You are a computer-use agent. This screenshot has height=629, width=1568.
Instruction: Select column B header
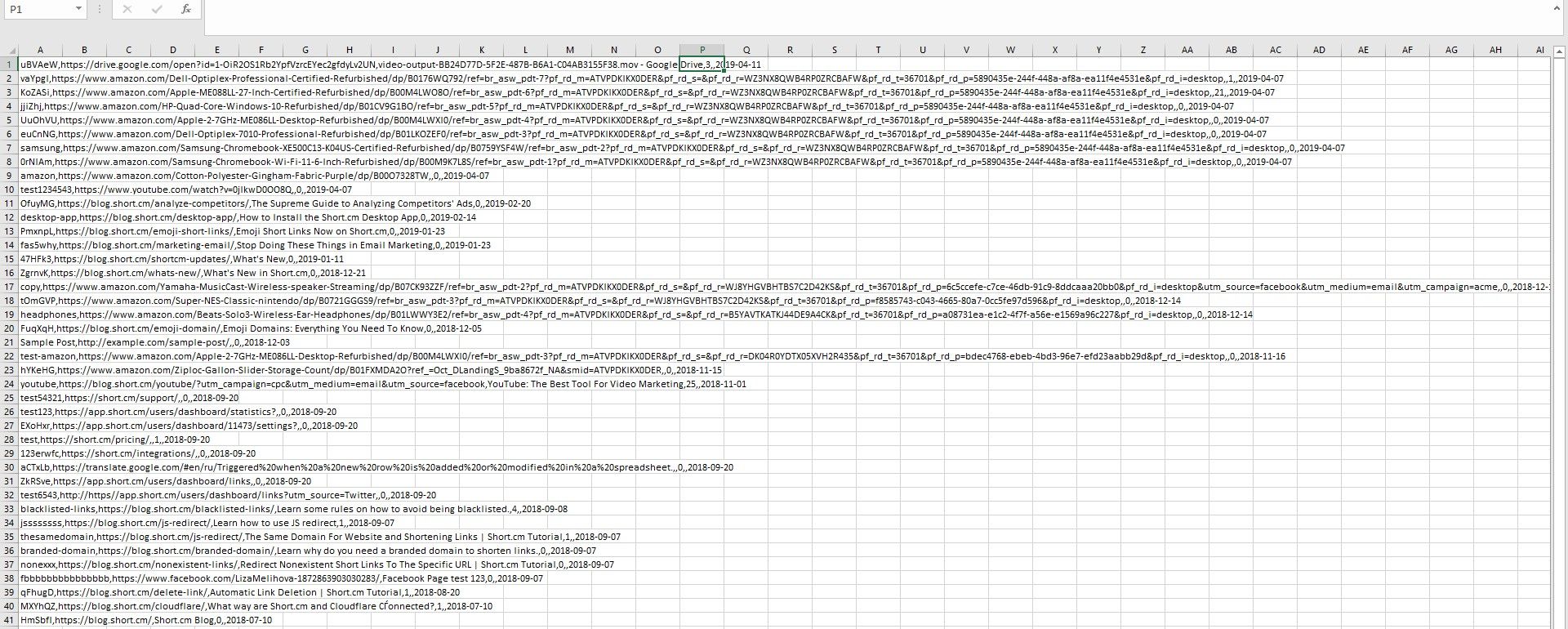tap(84, 50)
